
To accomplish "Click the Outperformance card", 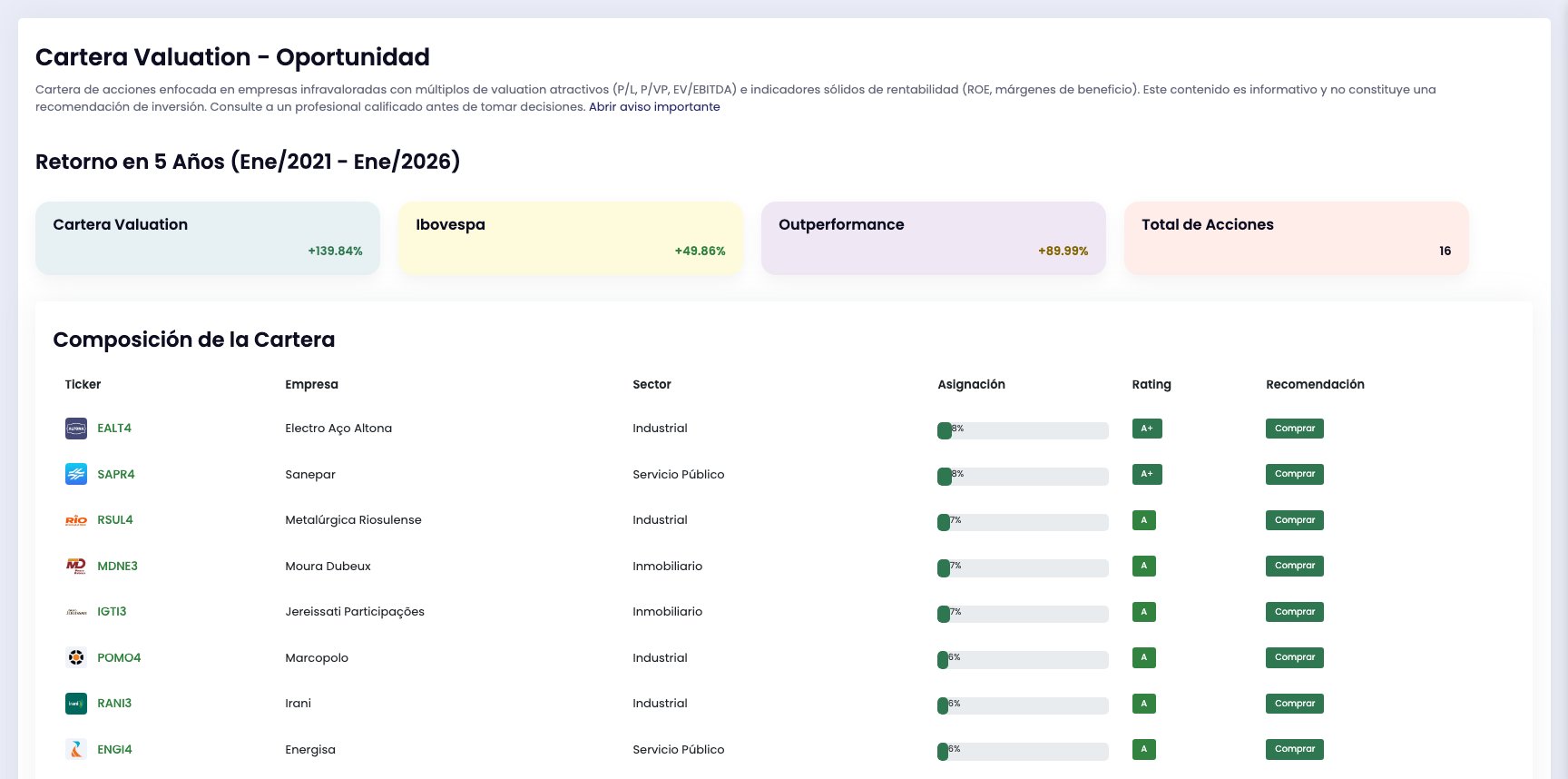I will point(934,238).
